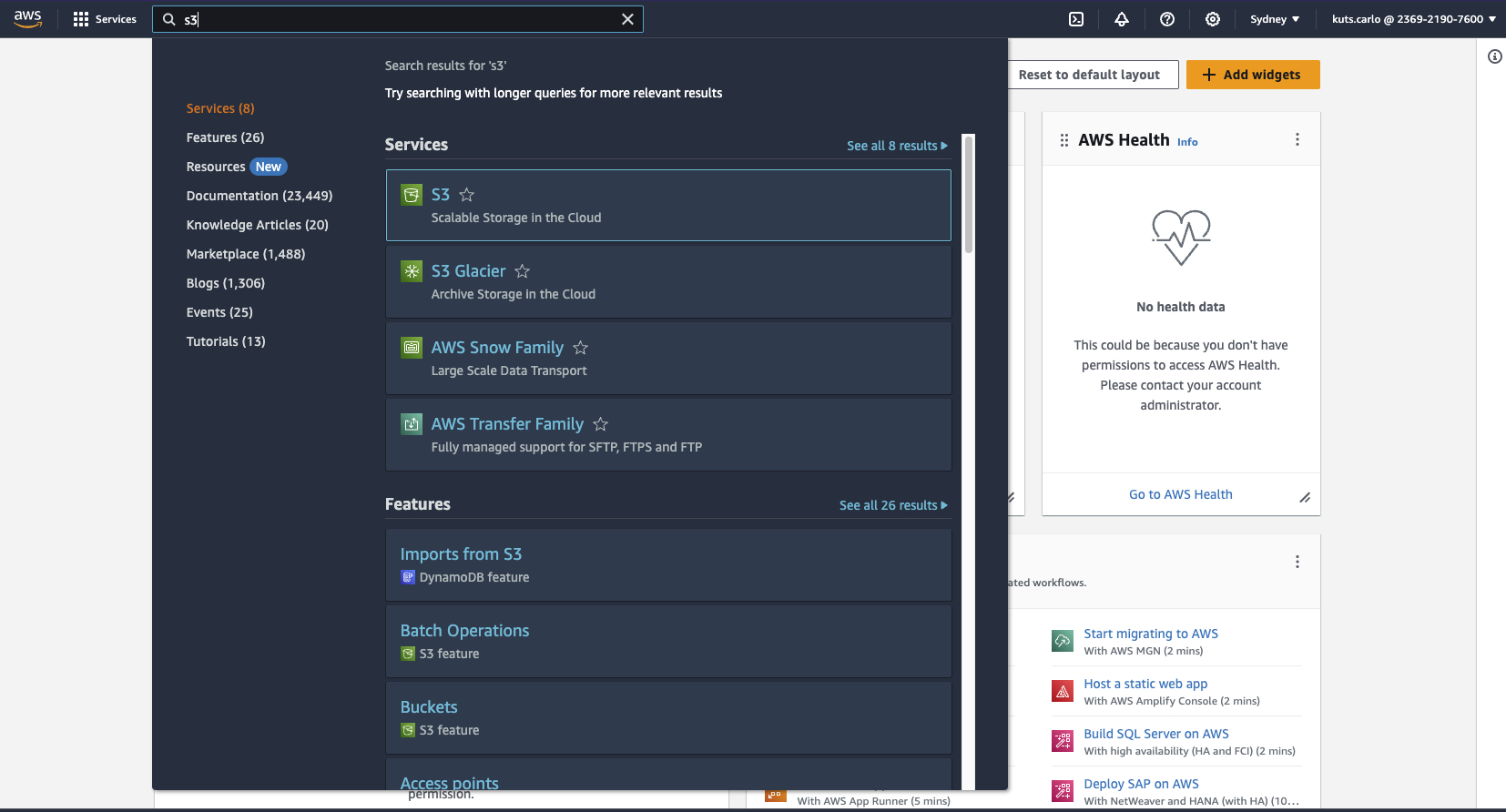This screenshot has height=812, width=1506.
Task: Expand the Sydney region dropdown
Action: click(1275, 19)
